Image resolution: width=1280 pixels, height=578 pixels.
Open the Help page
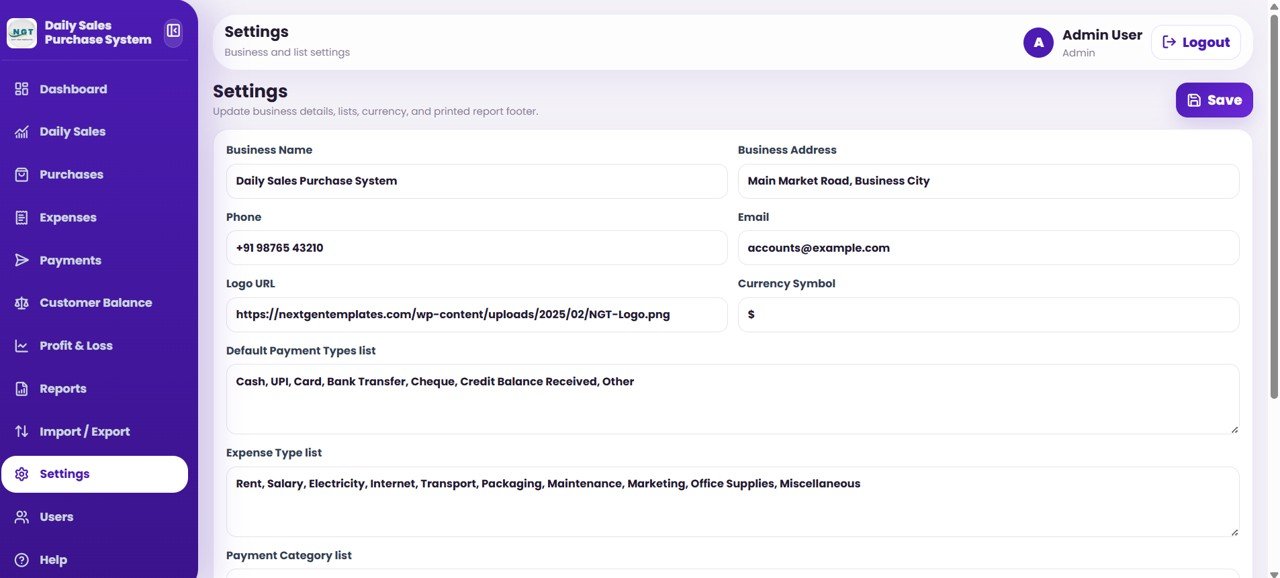[x=94, y=560]
